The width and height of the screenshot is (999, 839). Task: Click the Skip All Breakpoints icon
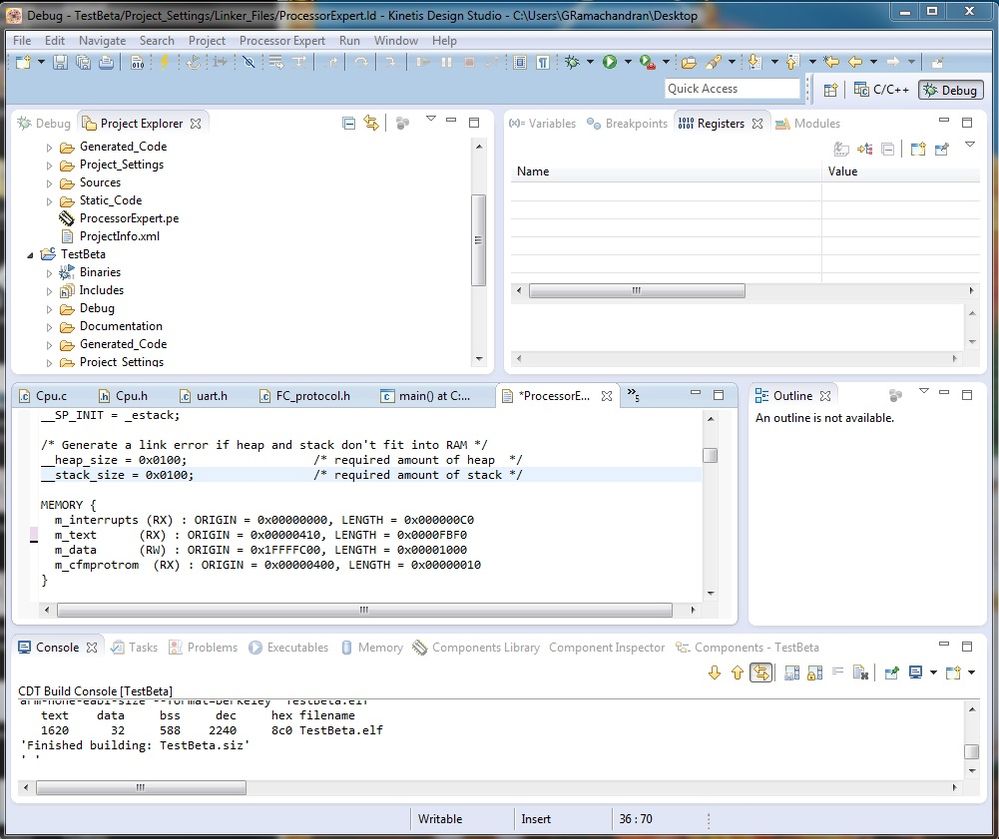(248, 62)
